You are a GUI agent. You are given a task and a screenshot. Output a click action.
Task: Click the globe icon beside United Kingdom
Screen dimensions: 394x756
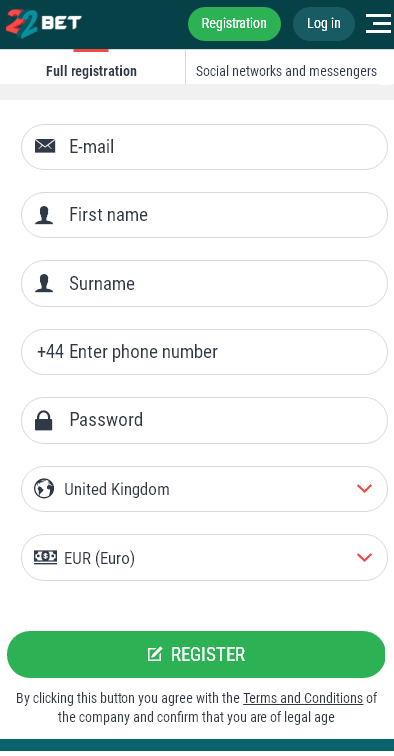pyautogui.click(x=44, y=489)
